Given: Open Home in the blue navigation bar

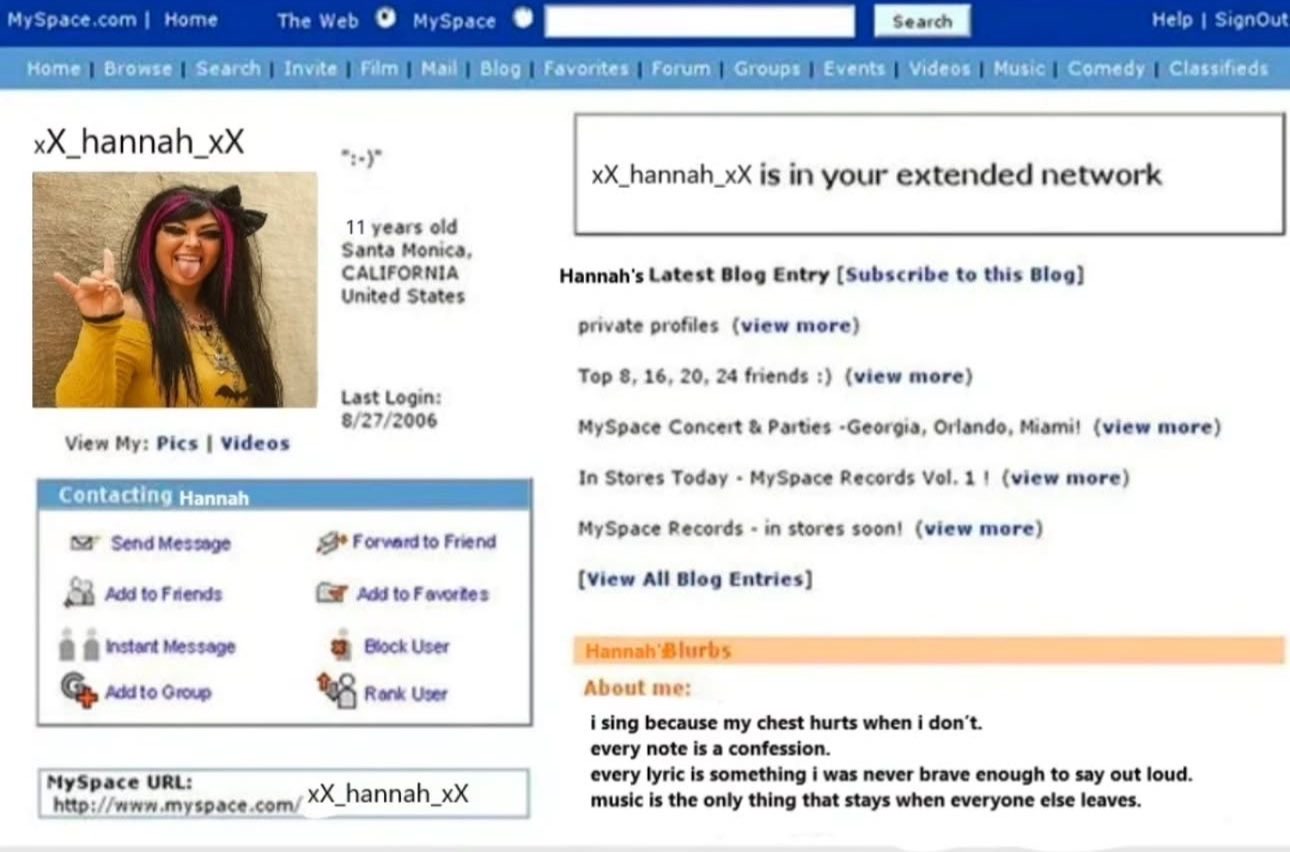Looking at the screenshot, I should point(53,68).
